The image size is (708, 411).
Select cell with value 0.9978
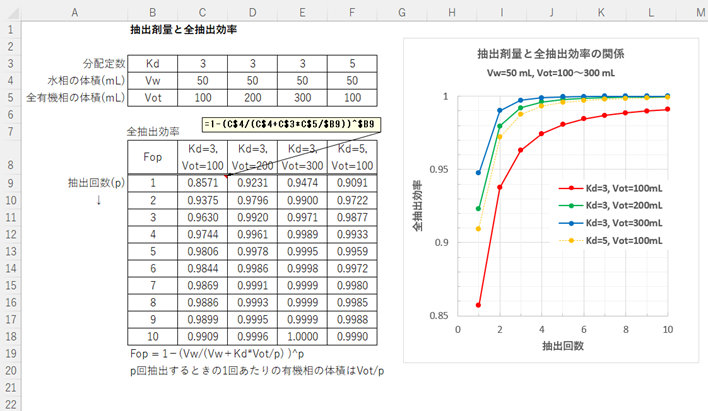tap(252, 252)
